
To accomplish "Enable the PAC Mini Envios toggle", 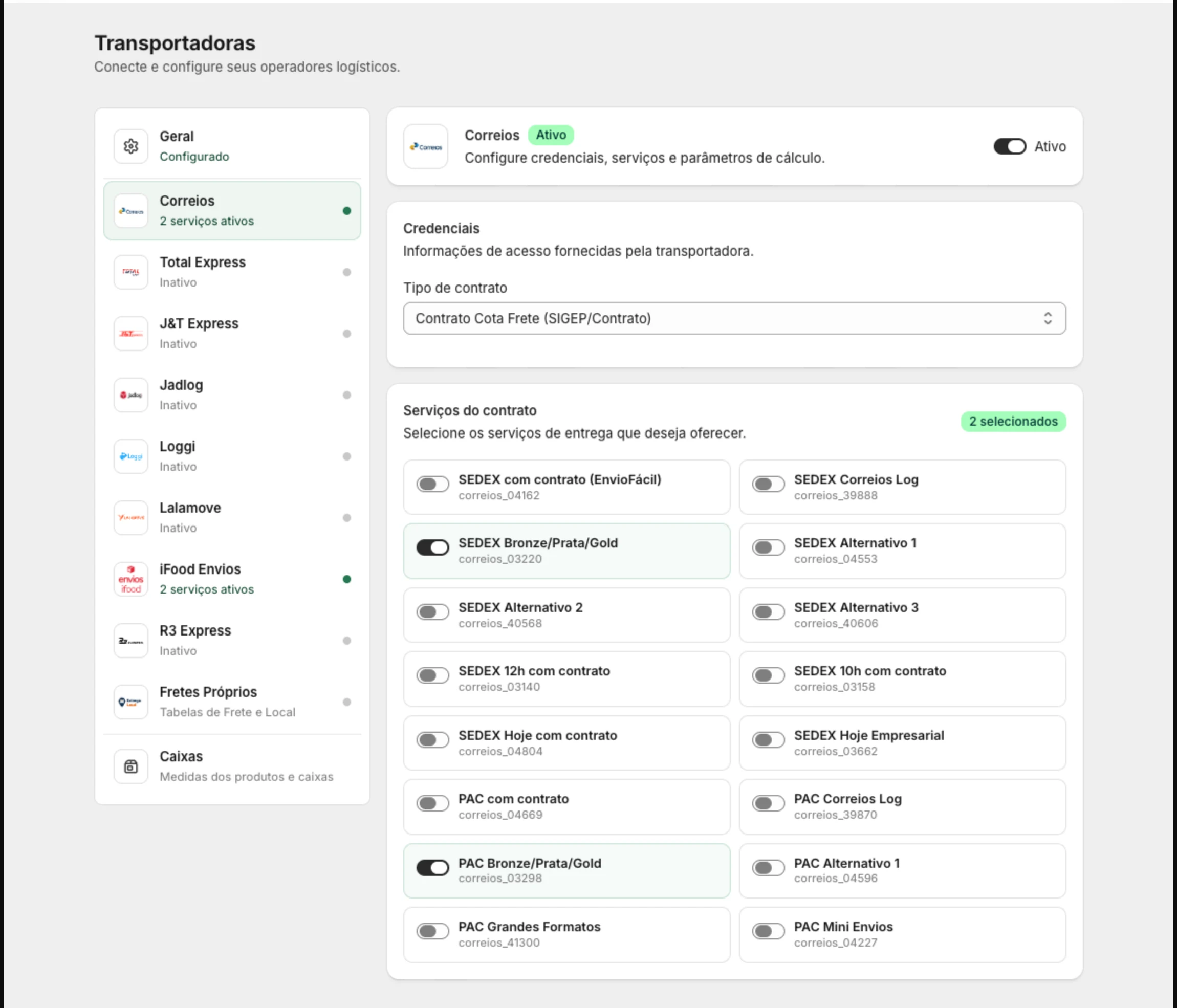I will point(768,931).
